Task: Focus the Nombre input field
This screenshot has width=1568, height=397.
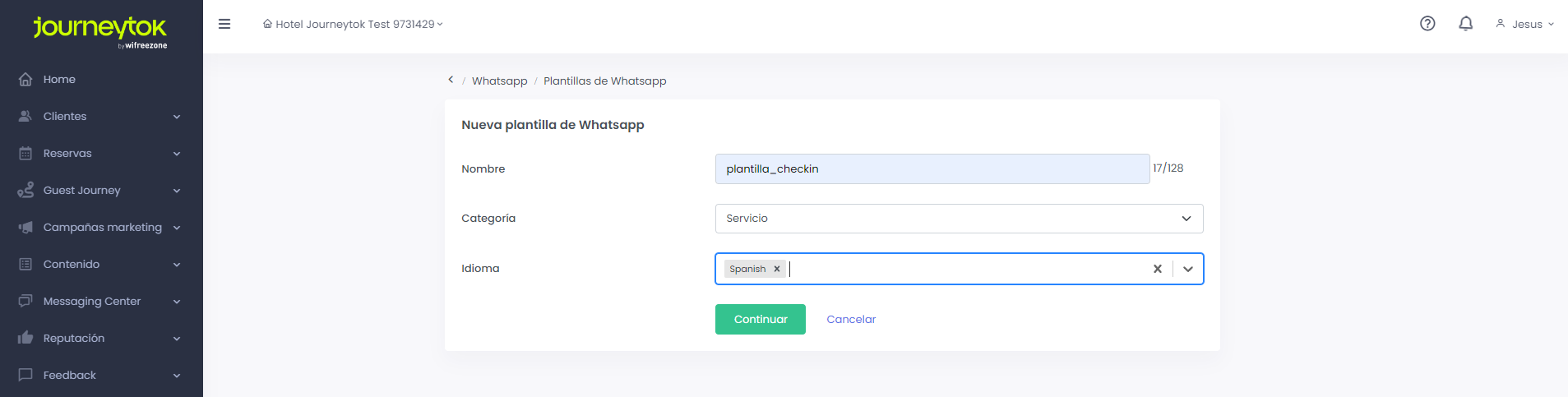Action: click(932, 168)
